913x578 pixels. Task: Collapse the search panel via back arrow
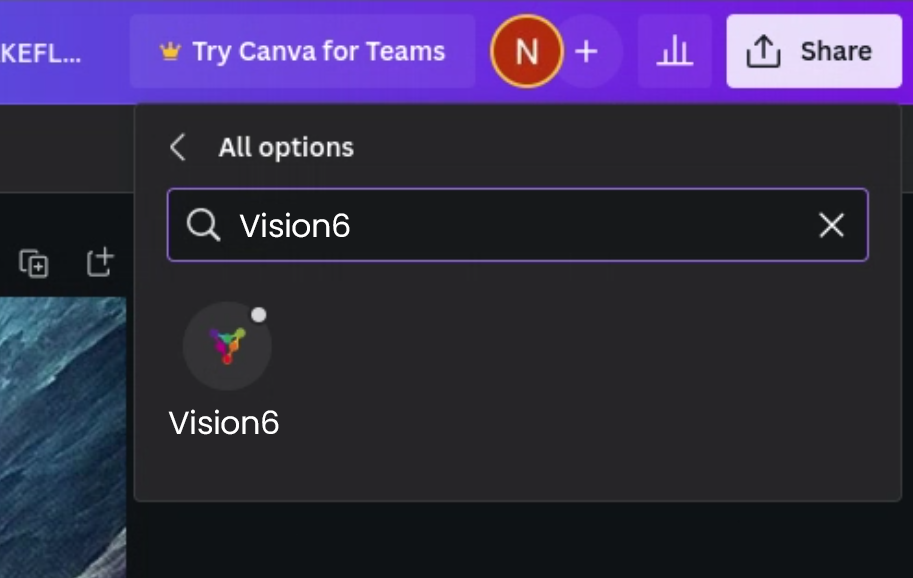pyautogui.click(x=178, y=146)
